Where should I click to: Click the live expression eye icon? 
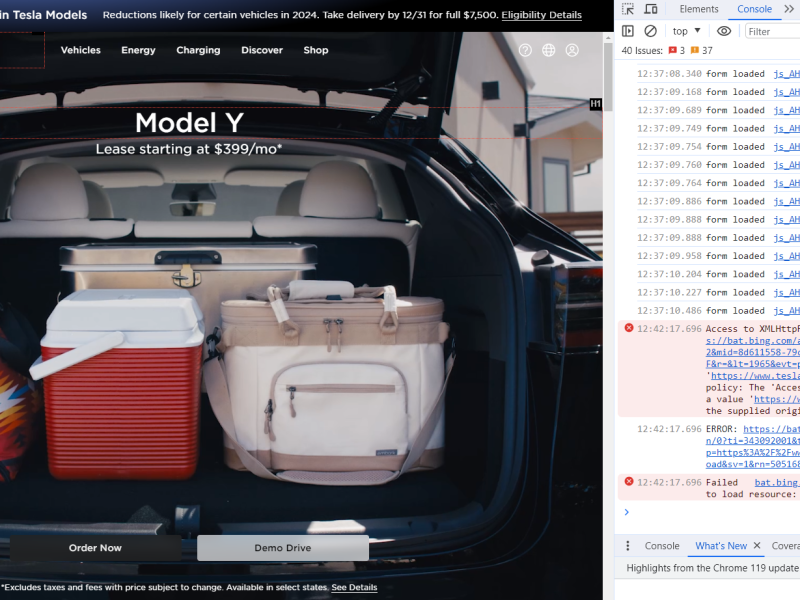point(724,31)
